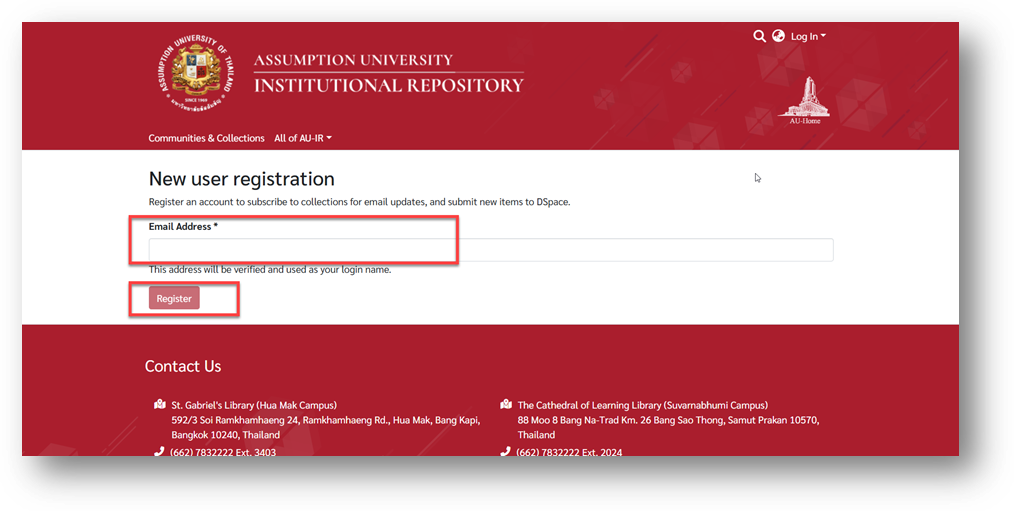
Task: Click map icon beside St. Gabriel's Library
Action: pos(159,405)
